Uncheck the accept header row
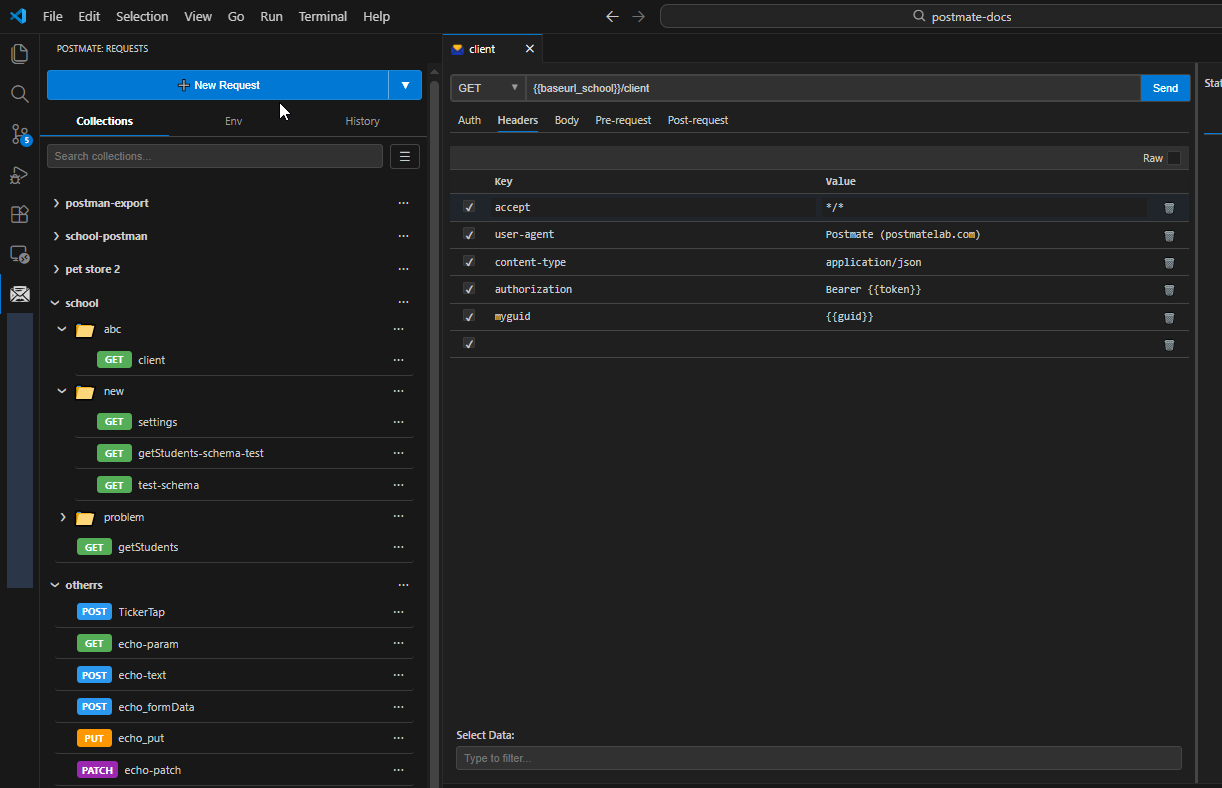Viewport: 1222px width, 788px height. tap(468, 207)
